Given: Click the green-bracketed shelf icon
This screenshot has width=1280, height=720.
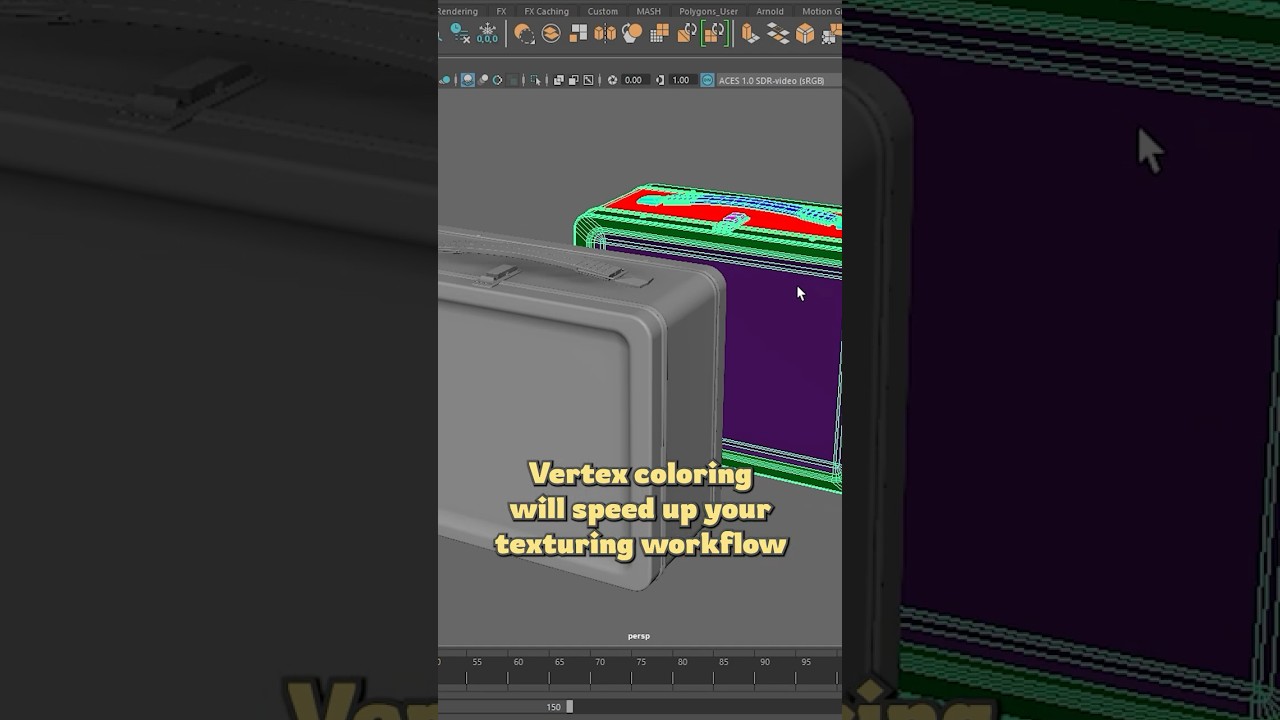Looking at the screenshot, I should (x=714, y=33).
